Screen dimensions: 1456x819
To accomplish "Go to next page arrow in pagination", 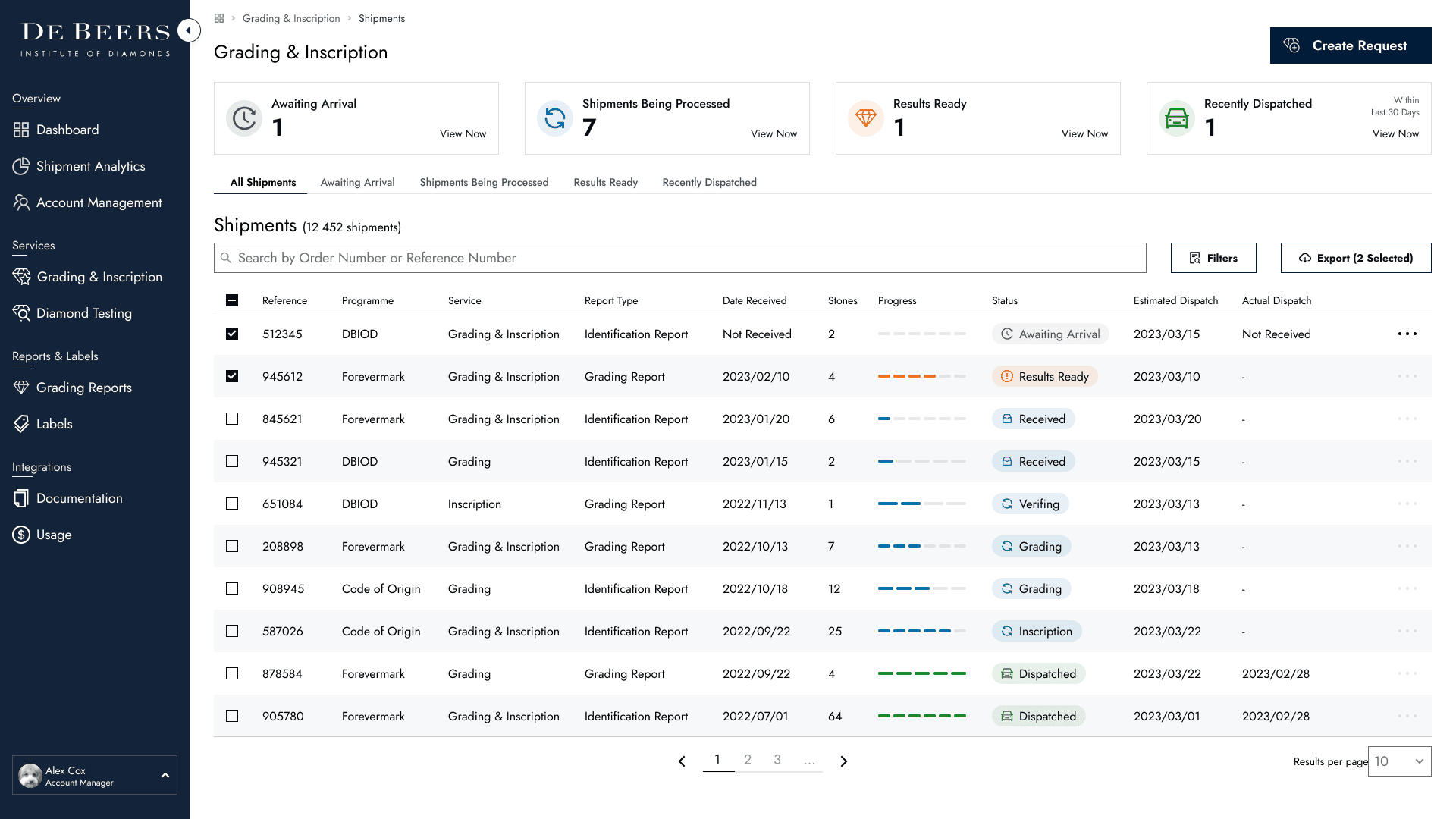I will 843,761.
